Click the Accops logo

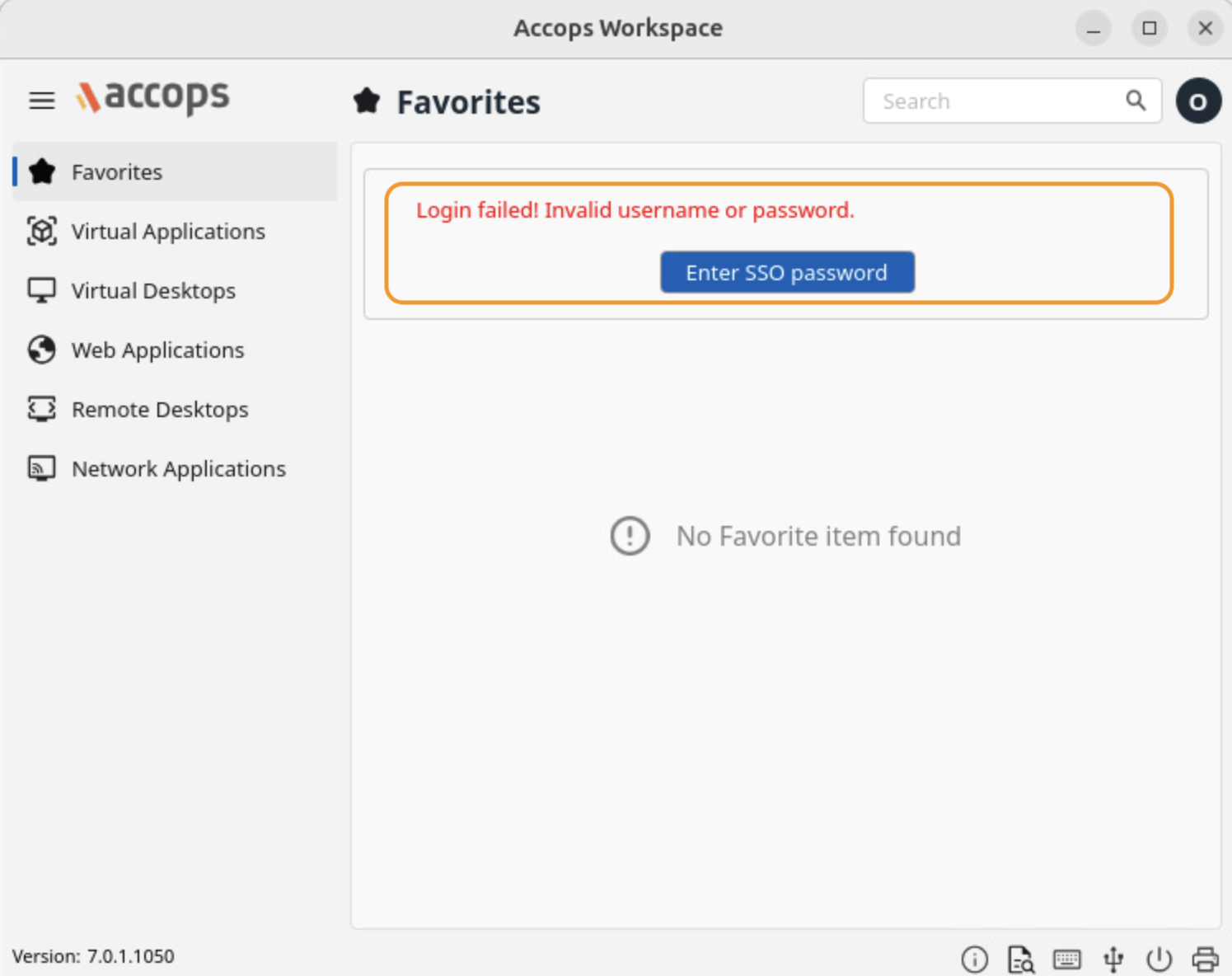pyautogui.click(x=153, y=97)
